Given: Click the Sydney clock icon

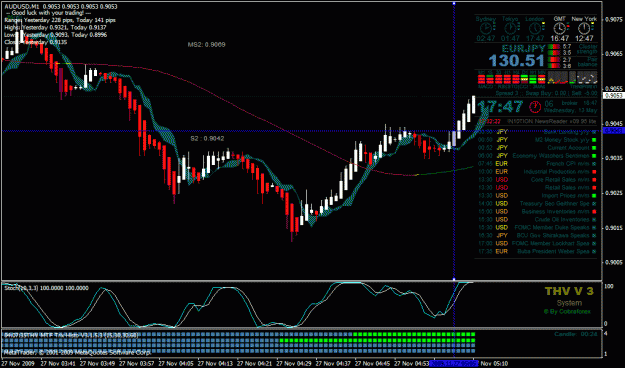Looking at the screenshot, I should (485, 28).
